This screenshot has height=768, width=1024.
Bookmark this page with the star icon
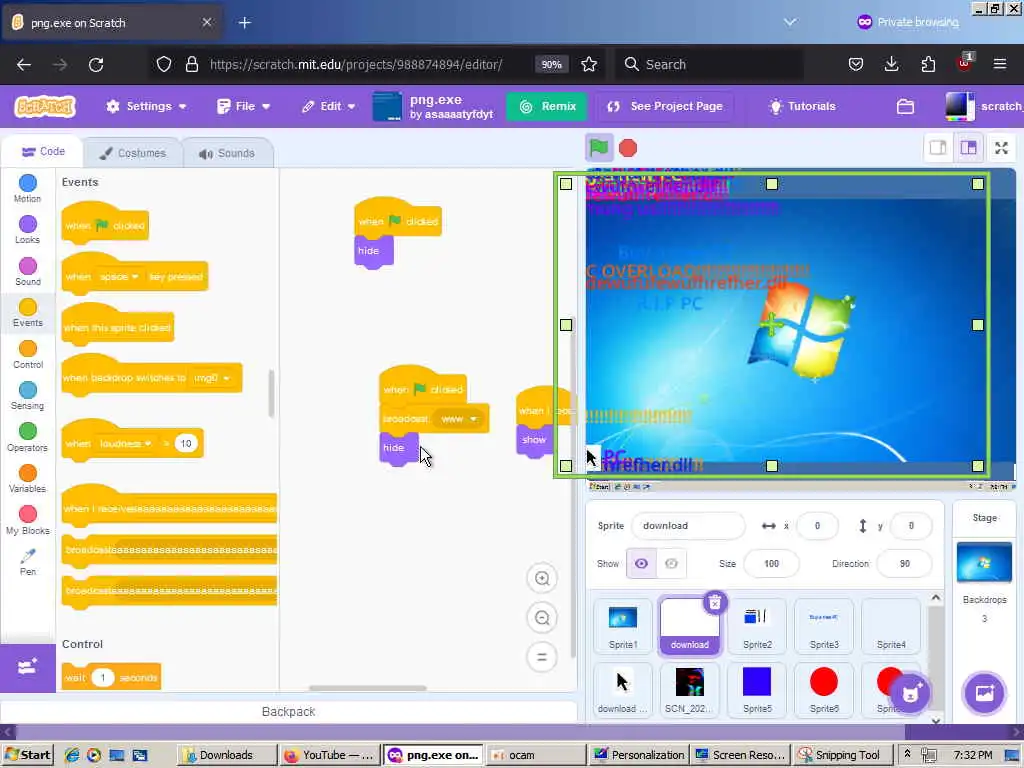tap(588, 64)
